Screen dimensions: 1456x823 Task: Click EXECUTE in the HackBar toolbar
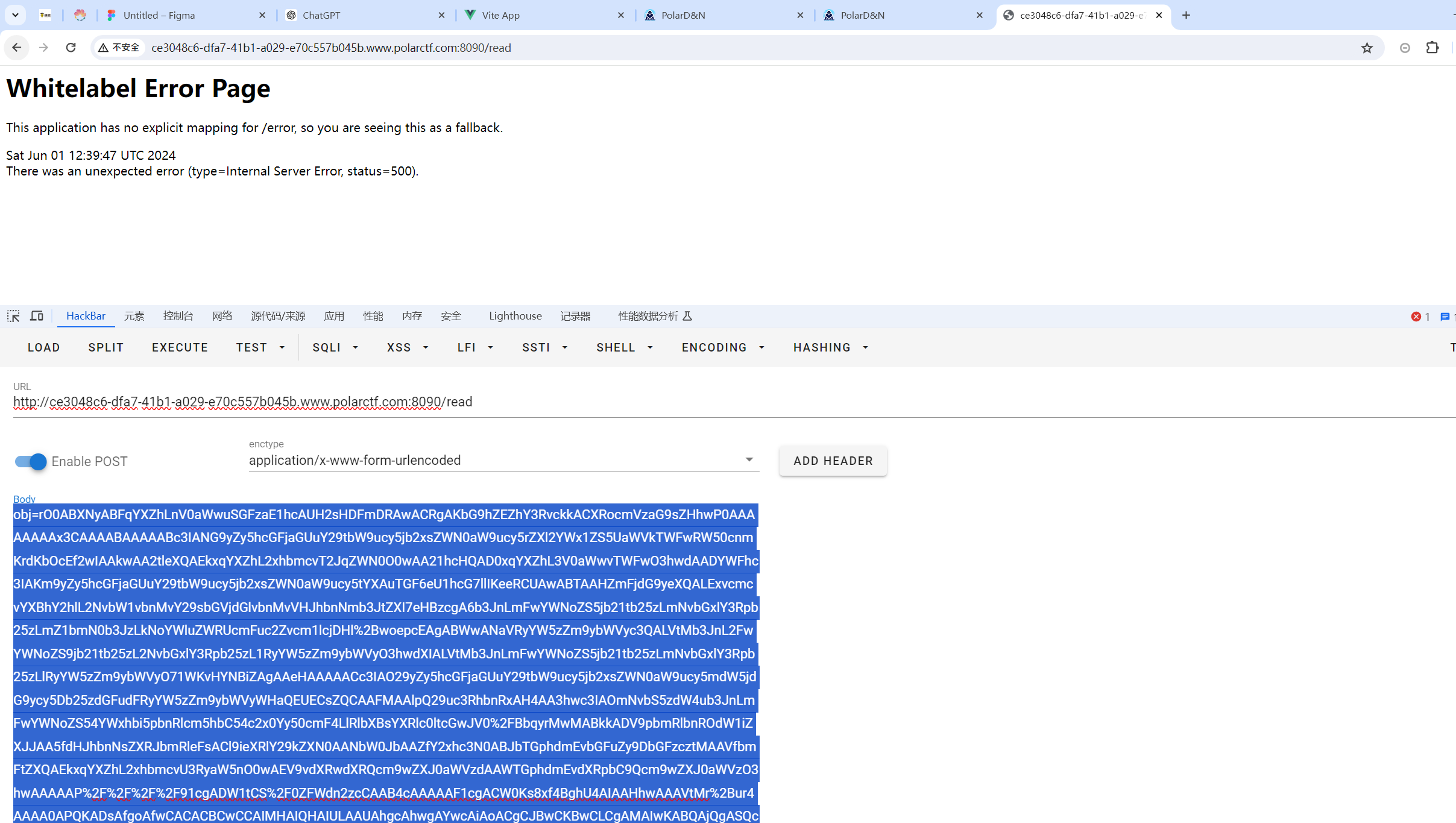pyautogui.click(x=179, y=347)
